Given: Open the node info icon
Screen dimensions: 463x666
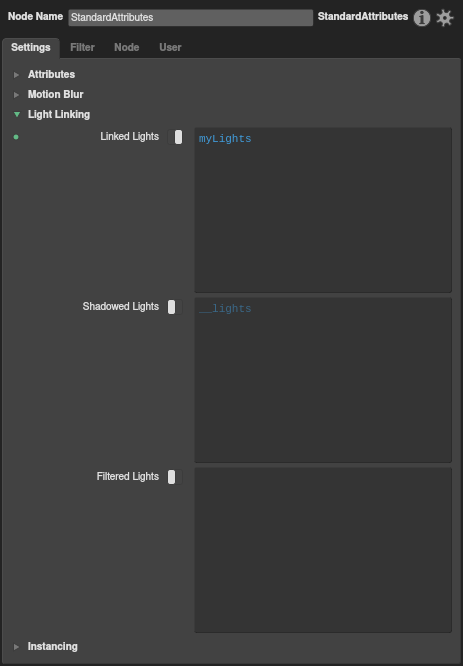Looking at the screenshot, I should coord(422,18).
